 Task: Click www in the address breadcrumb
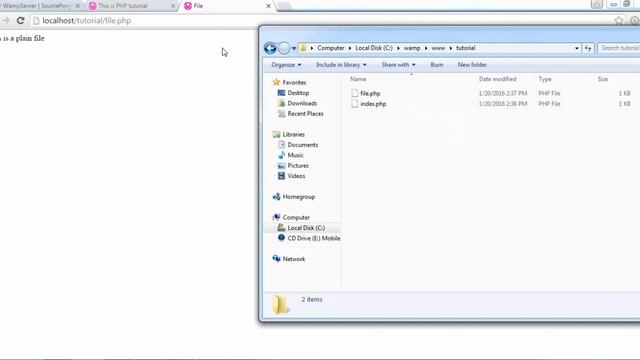(438, 48)
